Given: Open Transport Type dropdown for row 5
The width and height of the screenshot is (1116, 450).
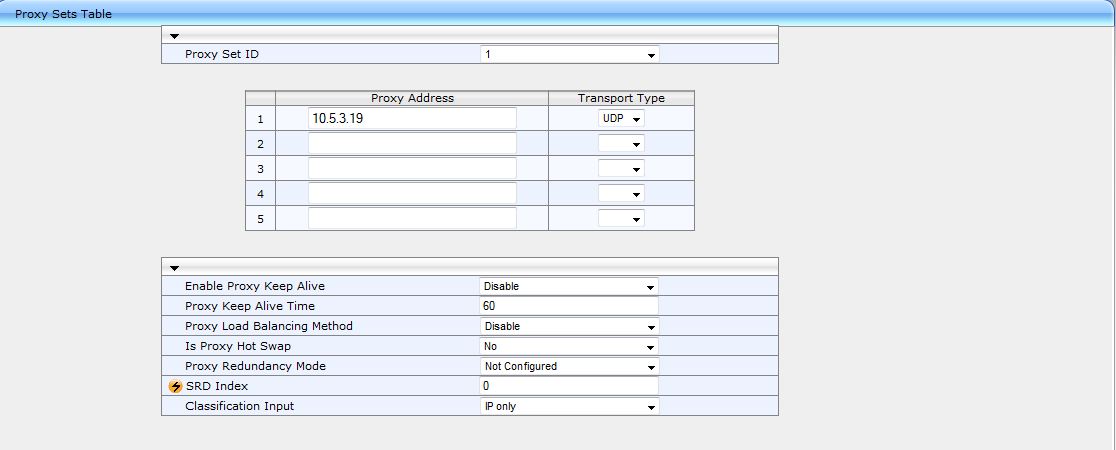Looking at the screenshot, I should point(621,219).
